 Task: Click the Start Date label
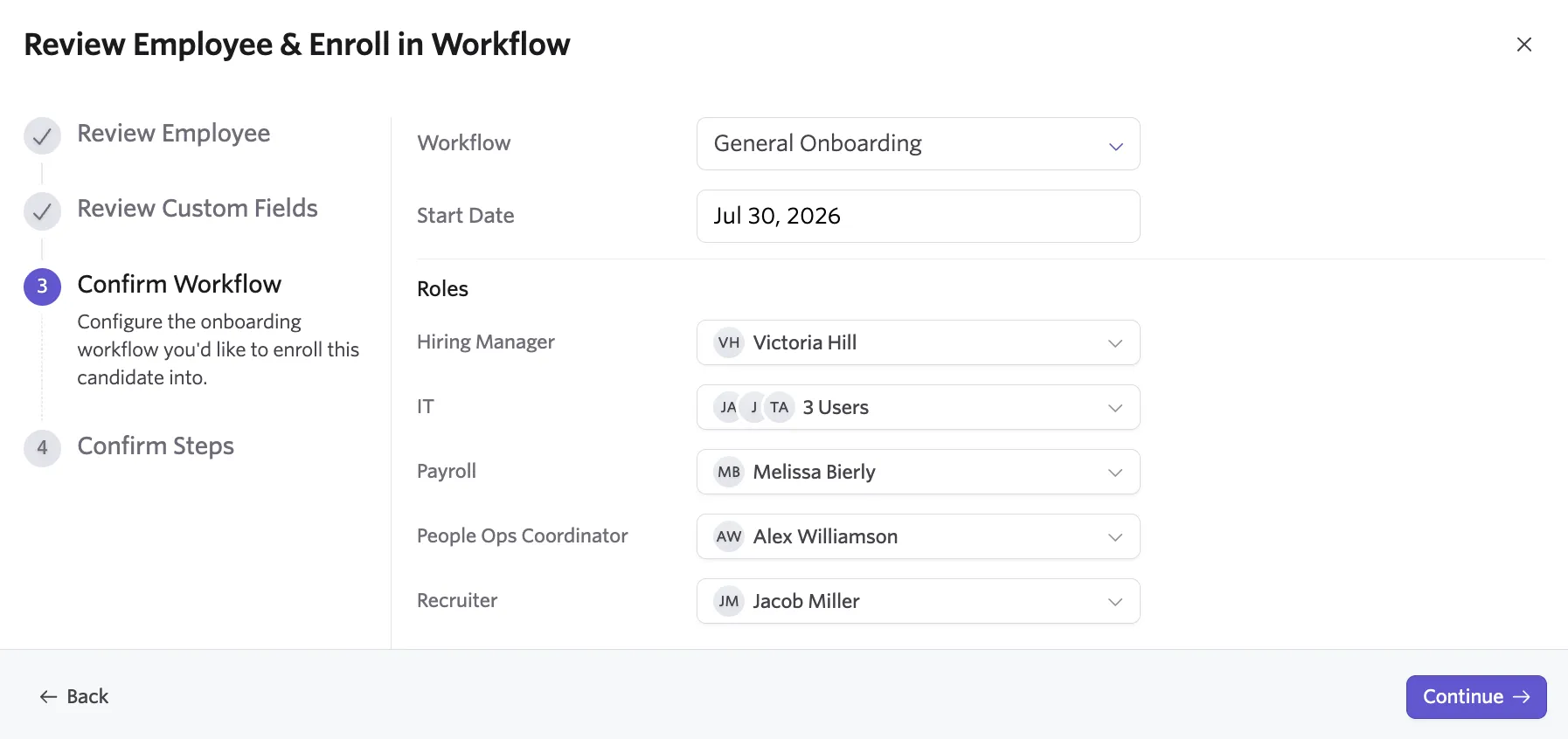[466, 216]
